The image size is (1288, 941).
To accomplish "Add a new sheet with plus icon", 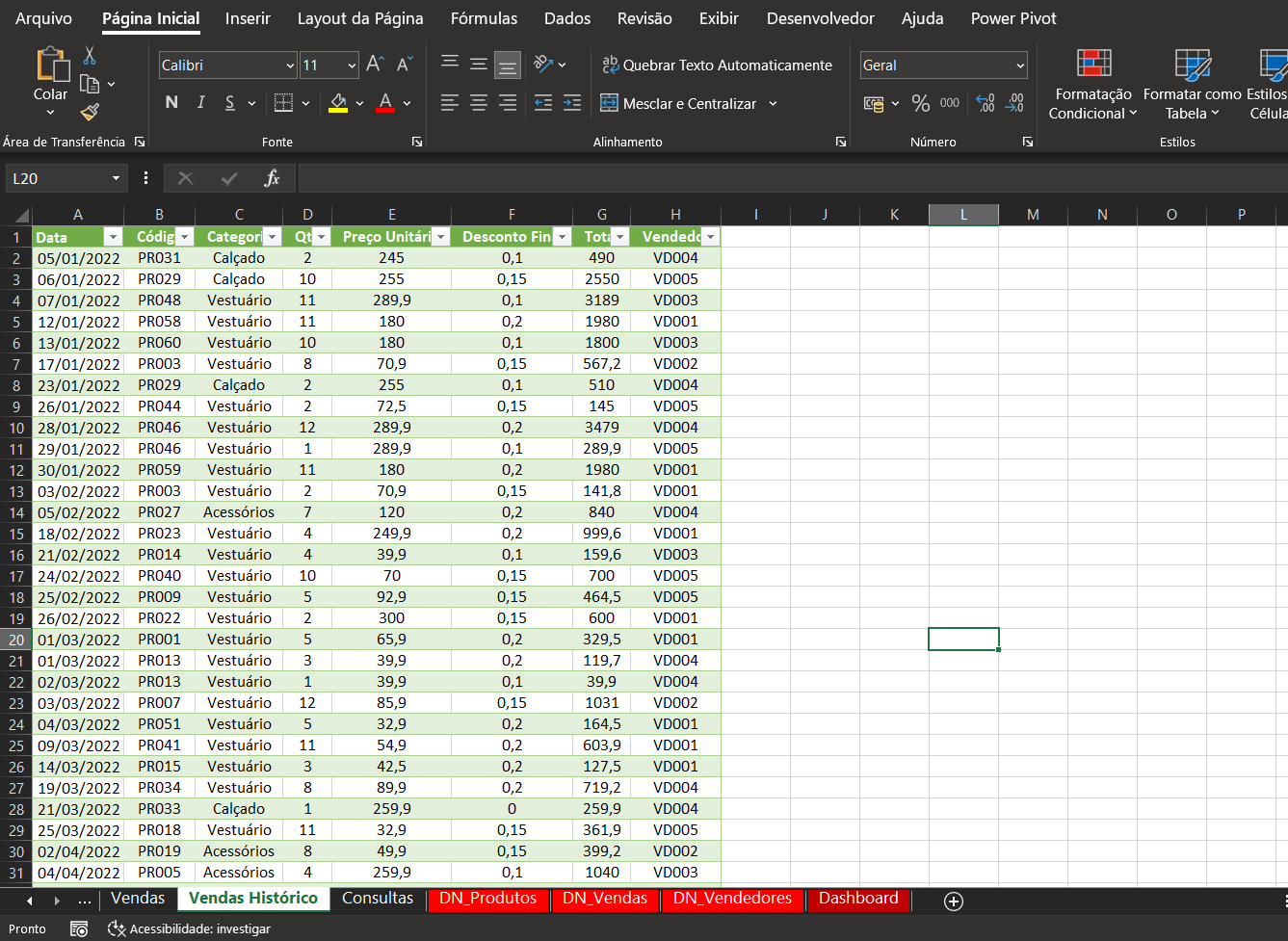I will (x=954, y=902).
